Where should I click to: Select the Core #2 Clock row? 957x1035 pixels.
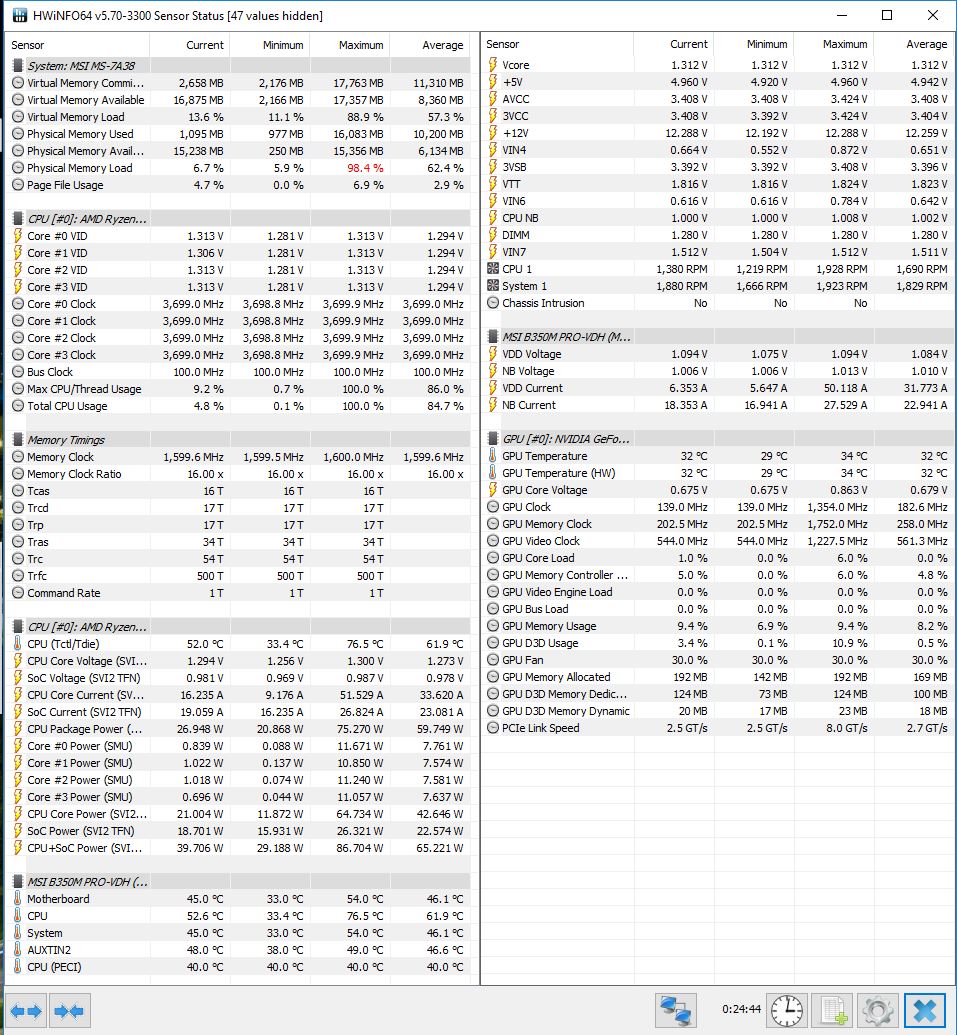pyautogui.click(x=240, y=338)
